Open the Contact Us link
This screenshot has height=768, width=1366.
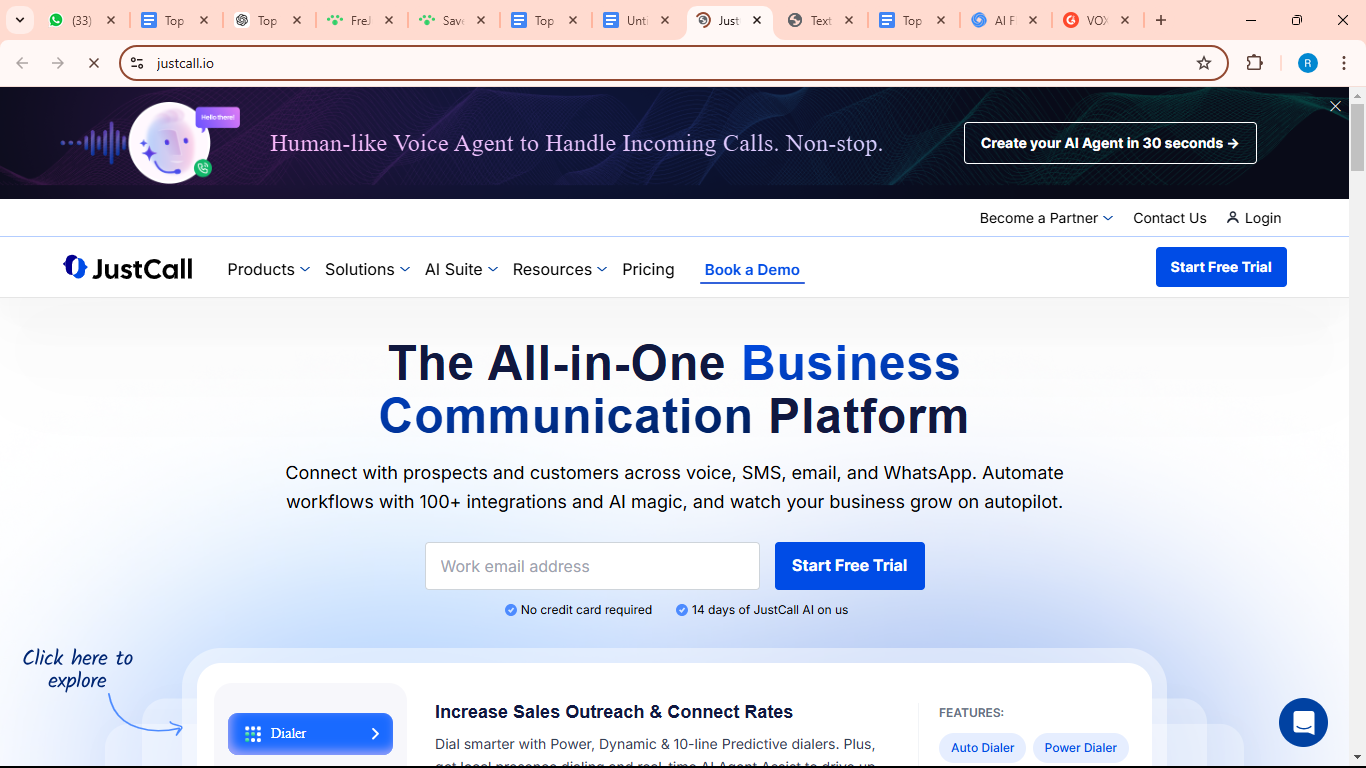(x=1170, y=218)
